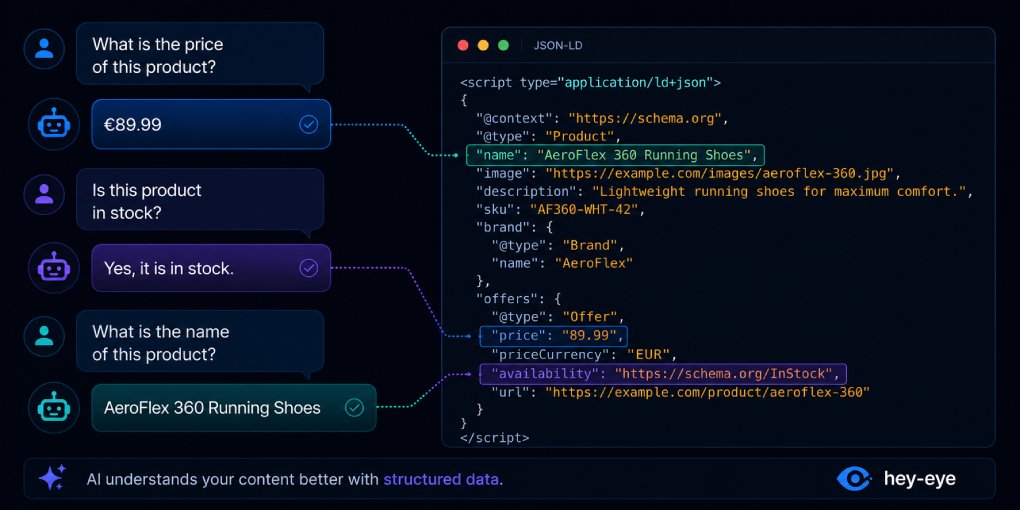Click the 'What is the price' chat bubble

pyautogui.click(x=200, y=55)
